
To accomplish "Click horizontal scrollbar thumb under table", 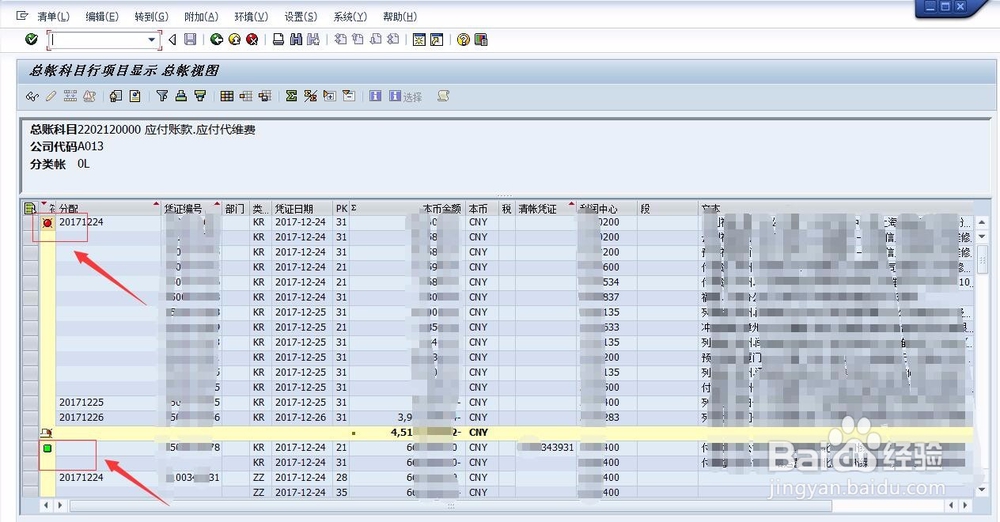I will [x=450, y=505].
